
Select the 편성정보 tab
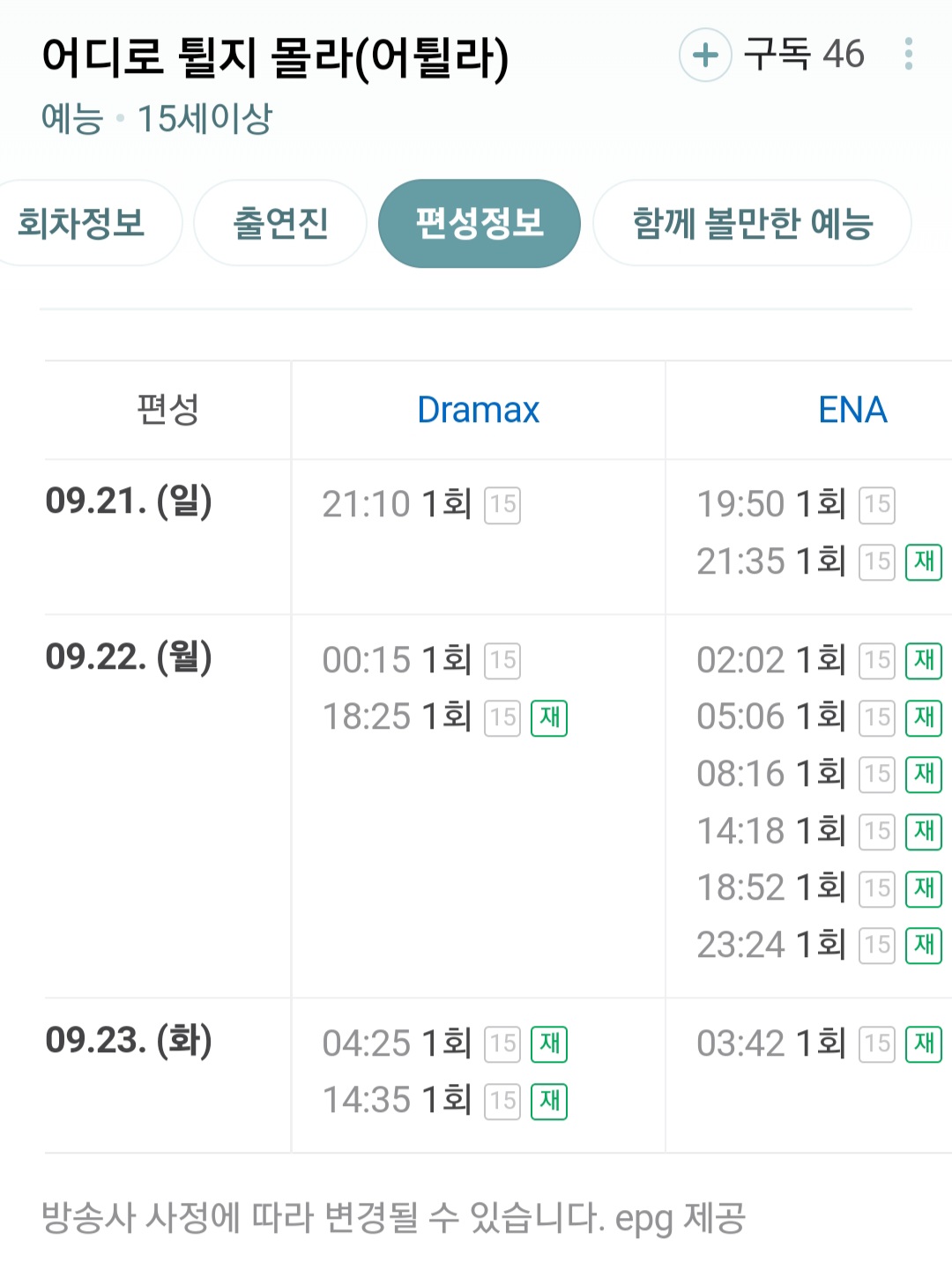click(479, 223)
